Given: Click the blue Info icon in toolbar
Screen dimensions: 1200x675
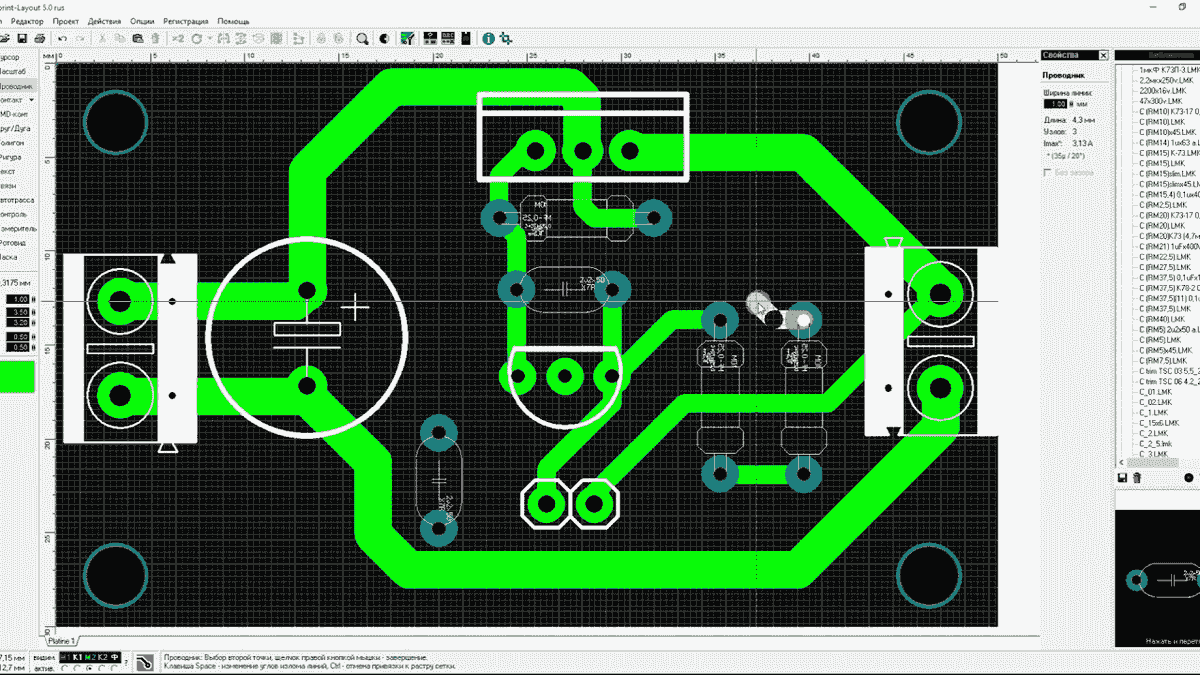Looking at the screenshot, I should [489, 39].
